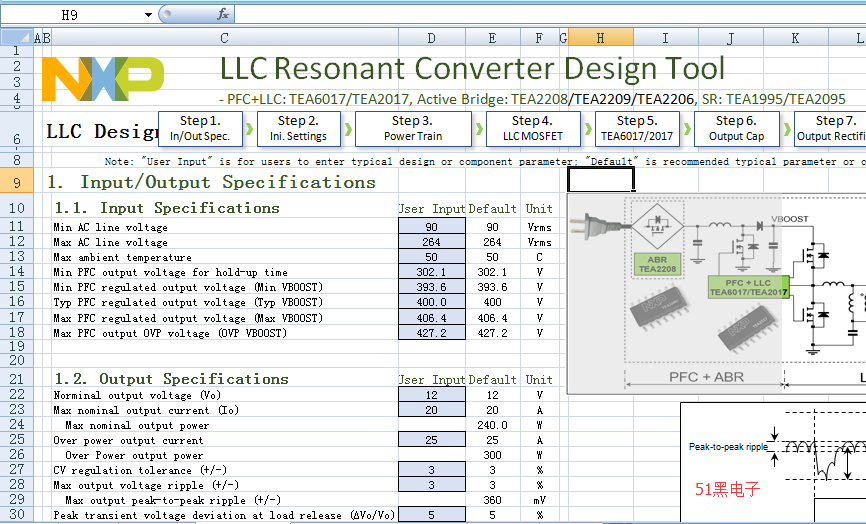
Task: Go to Step 1 In/Out Spec.
Action: 199,129
